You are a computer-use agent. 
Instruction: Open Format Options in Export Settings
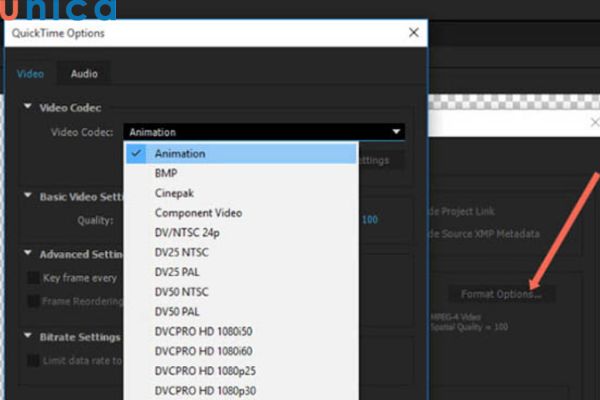(x=501, y=294)
